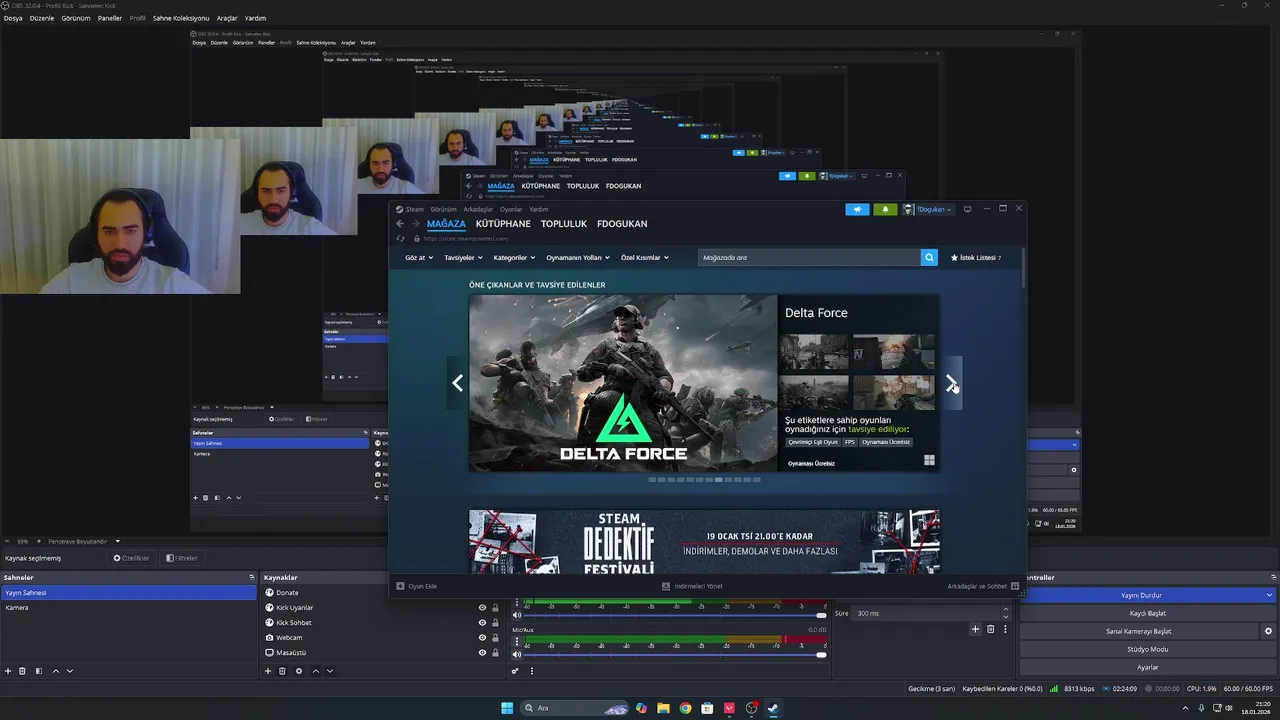Image resolution: width=1280 pixels, height=720 pixels.
Task: Open Sahneler panel dock menu icon
Action: (x=252, y=577)
